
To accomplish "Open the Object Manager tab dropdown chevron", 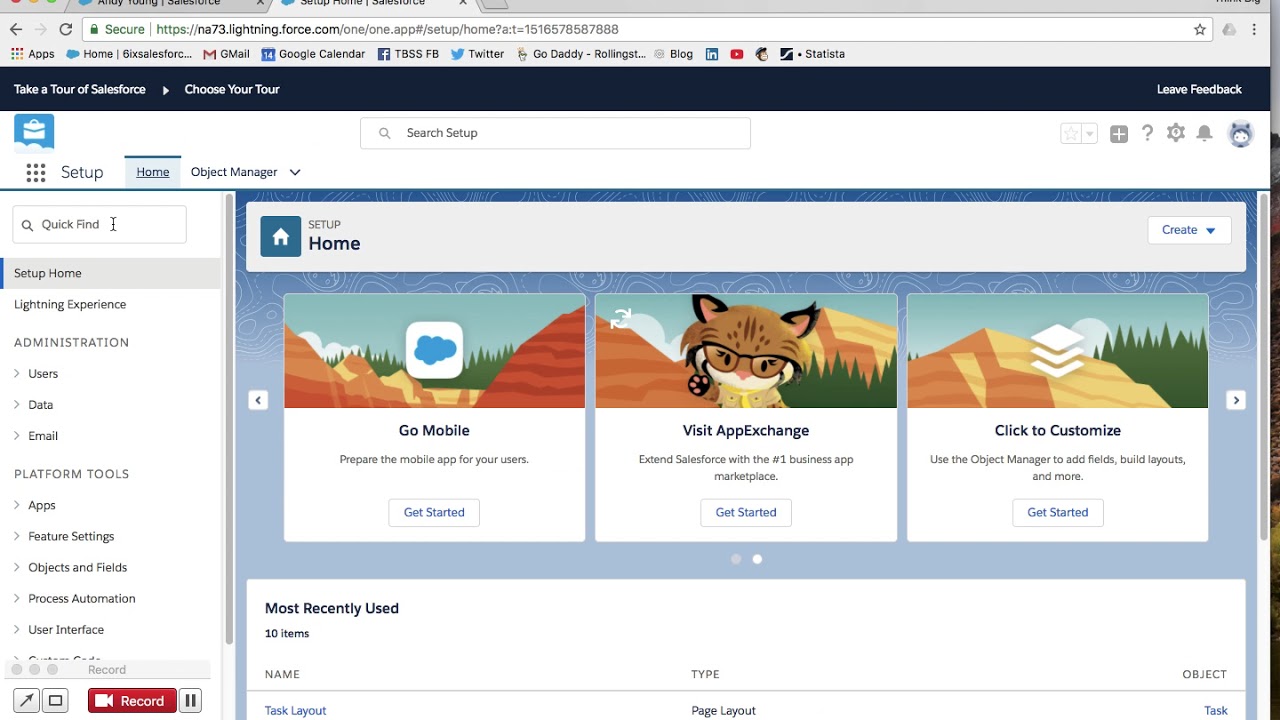I will pos(295,172).
